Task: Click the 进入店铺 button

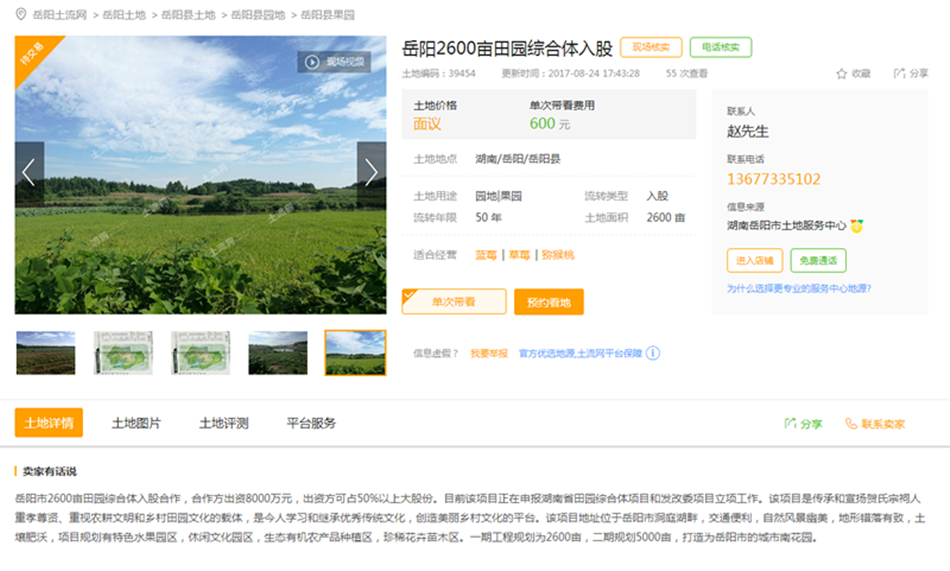Action: pos(754,261)
